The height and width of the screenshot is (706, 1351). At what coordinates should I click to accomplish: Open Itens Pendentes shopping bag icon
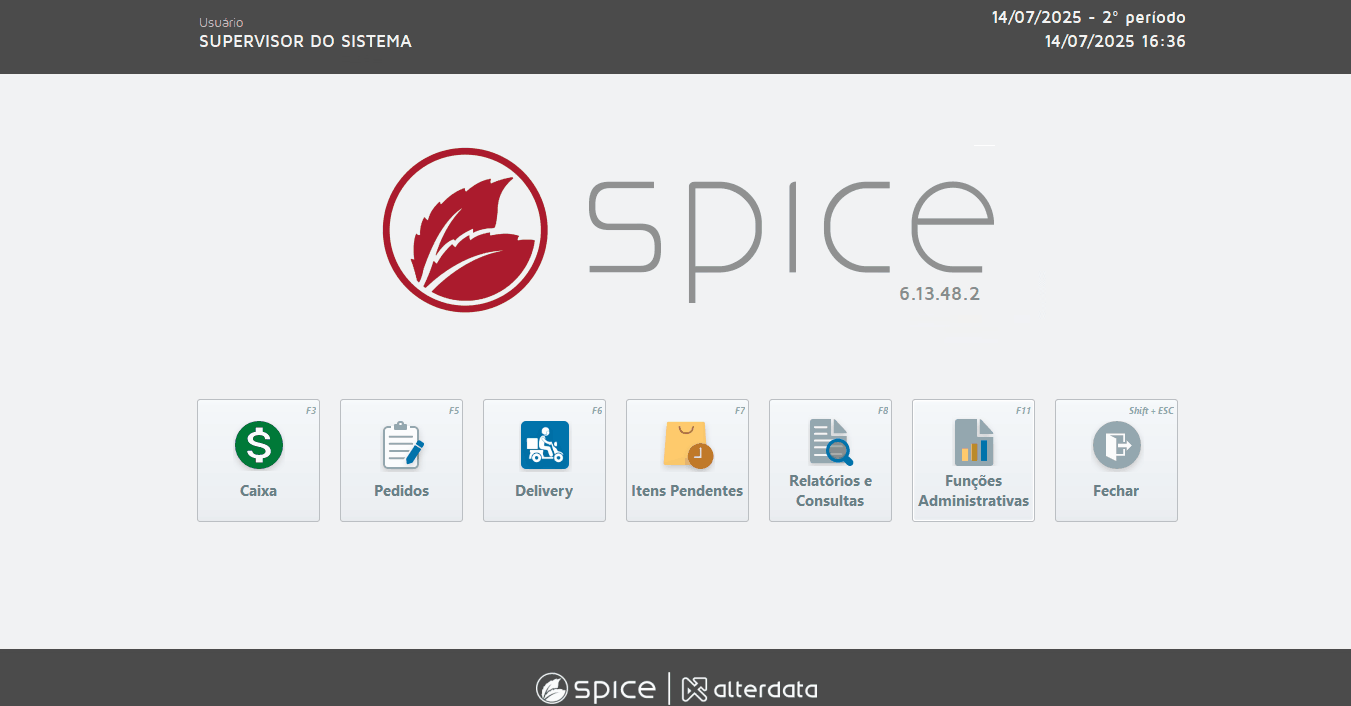688,445
